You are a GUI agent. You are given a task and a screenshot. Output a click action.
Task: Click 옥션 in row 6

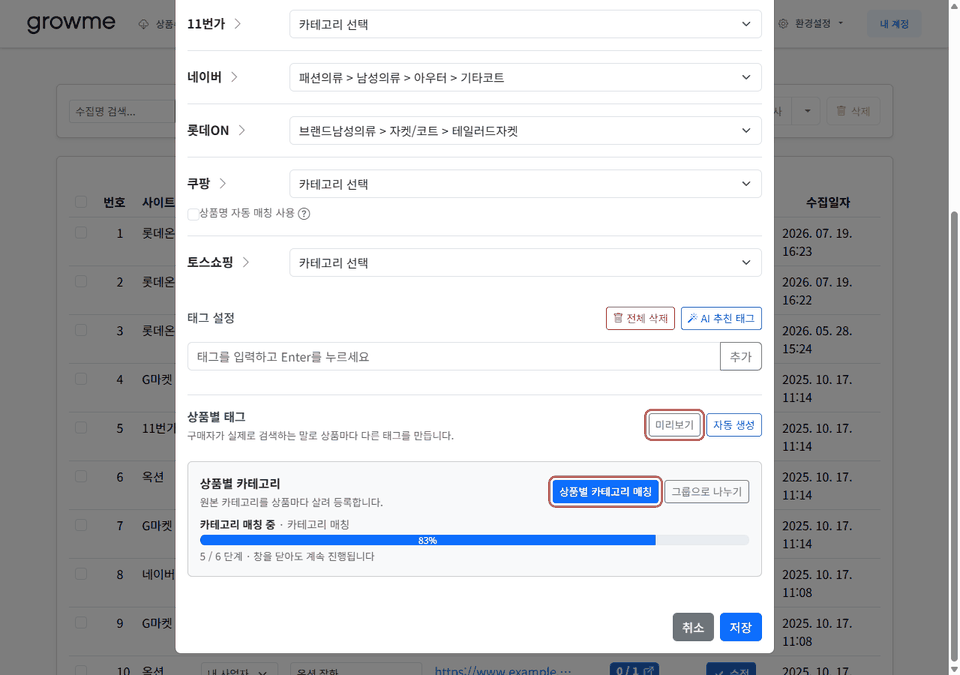coord(153,477)
